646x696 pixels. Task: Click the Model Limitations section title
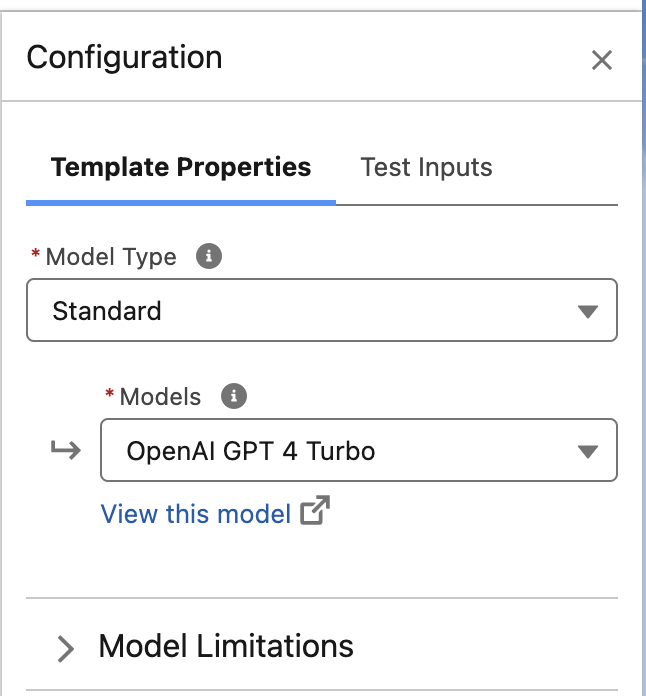[x=226, y=646]
